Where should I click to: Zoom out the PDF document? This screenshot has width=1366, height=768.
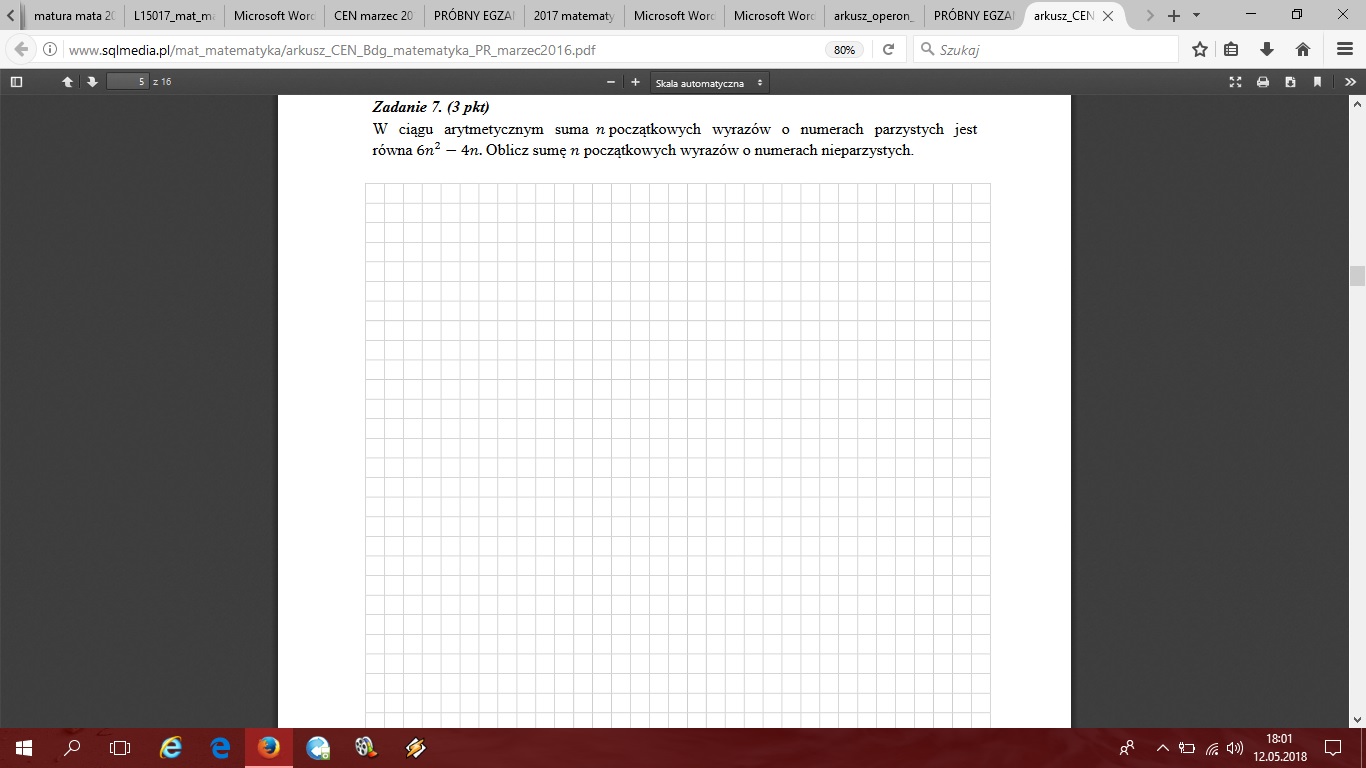(x=611, y=82)
